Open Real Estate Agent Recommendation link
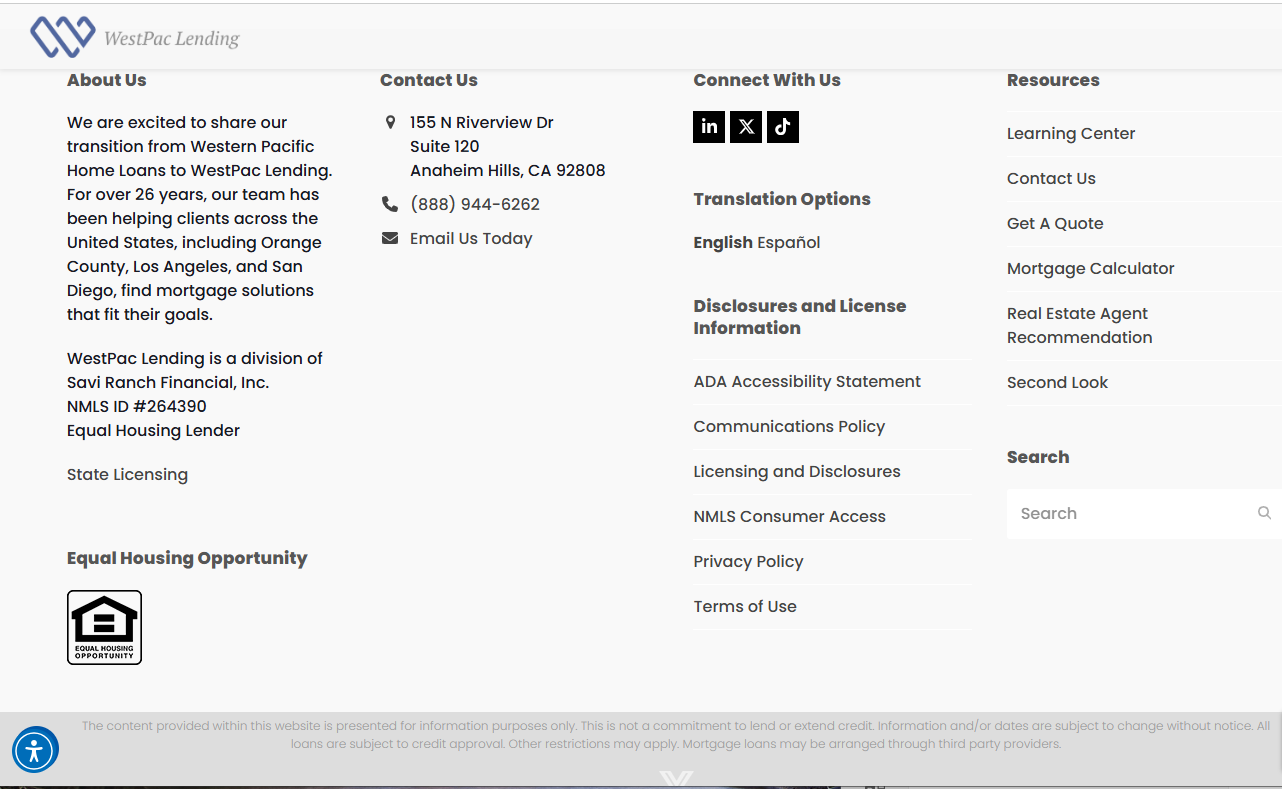Viewport: 1282px width, 789px height. point(1079,325)
